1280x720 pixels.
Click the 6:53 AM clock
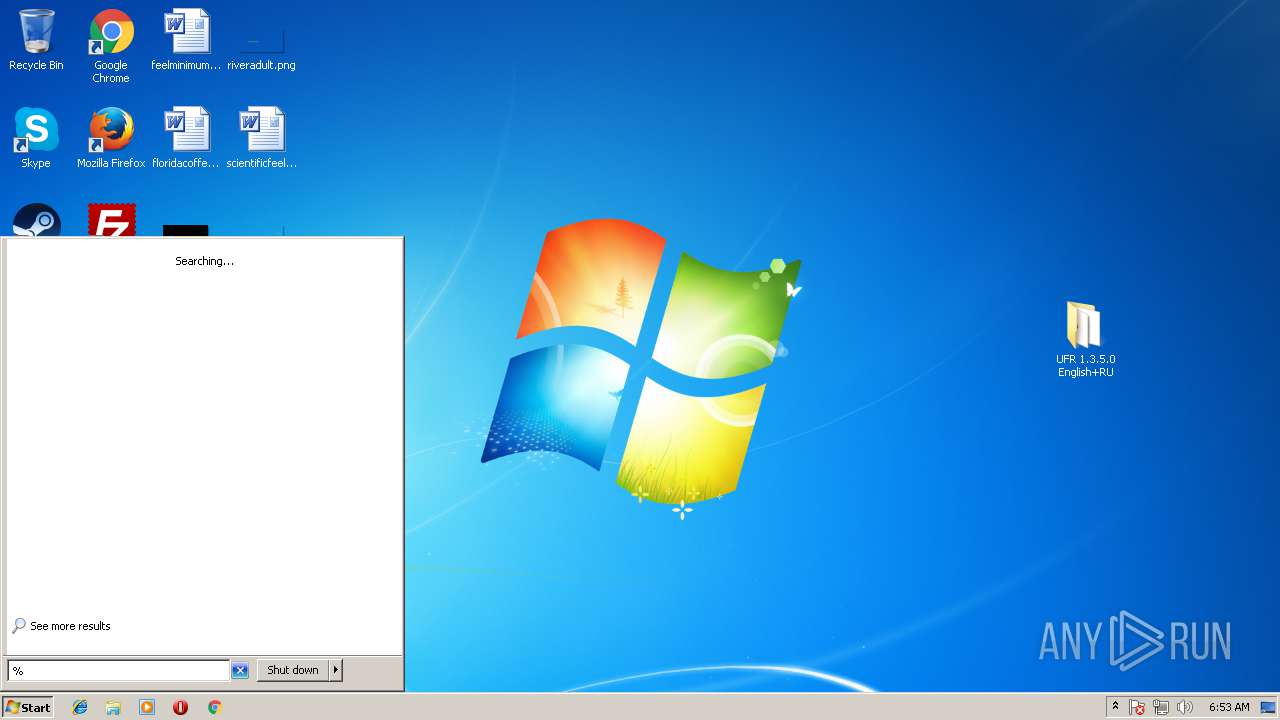point(1229,707)
